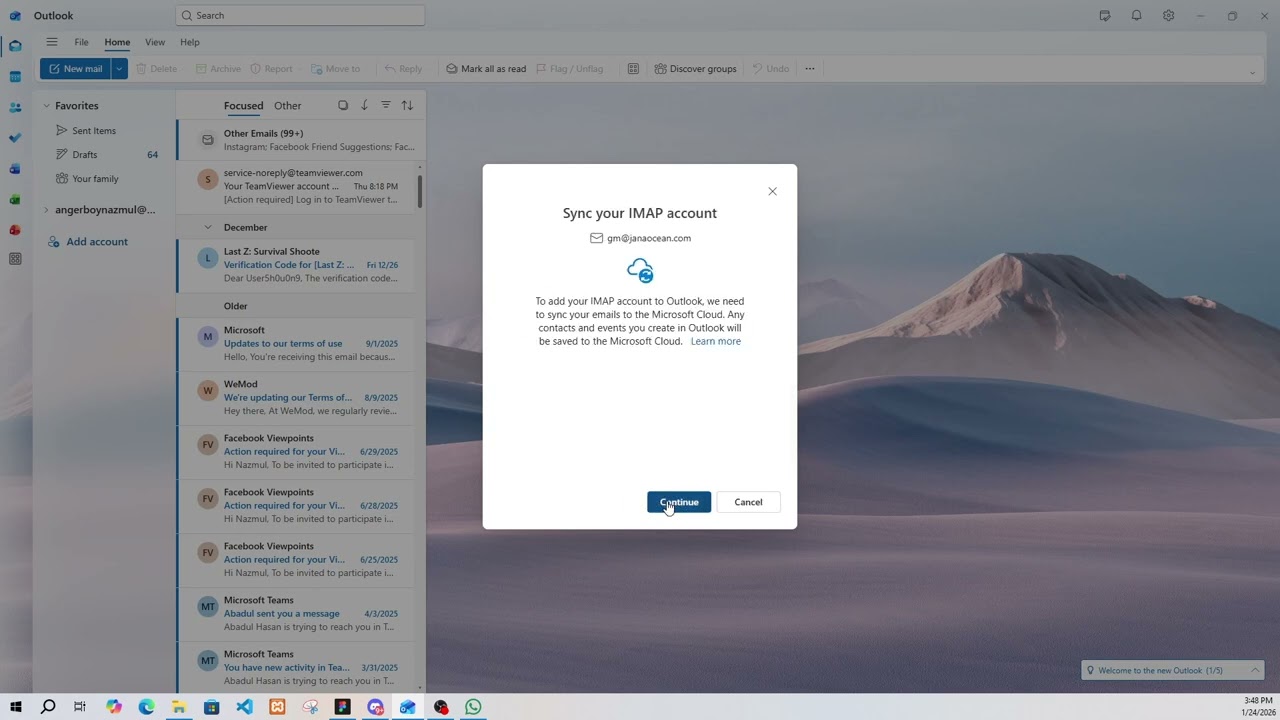Open the New mail dropdown arrow
Viewport: 1280px width, 720px height.
[119, 69]
